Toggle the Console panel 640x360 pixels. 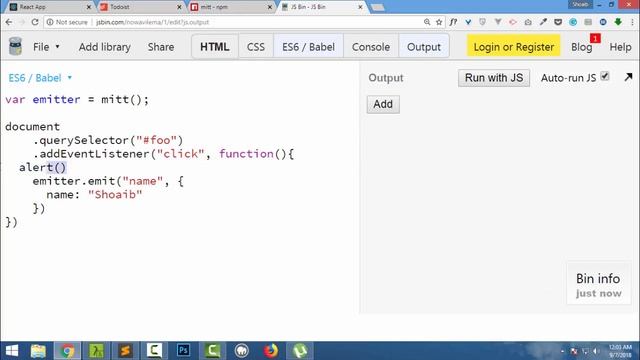click(x=371, y=47)
